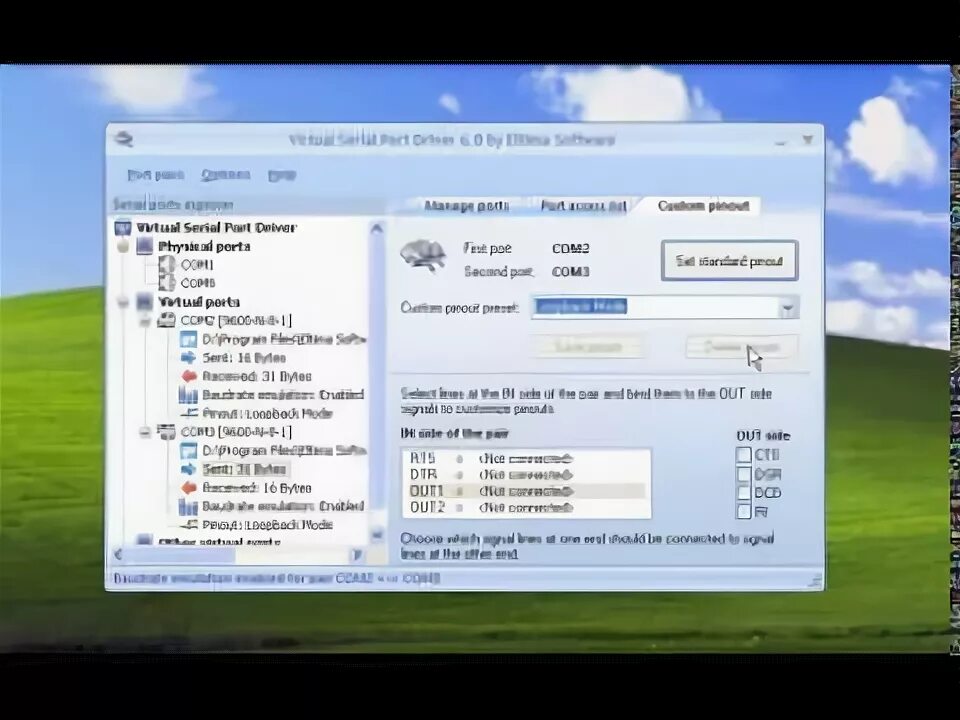The image size is (960, 720).
Task: Click the COM2 virtual port icon
Action: (167, 320)
